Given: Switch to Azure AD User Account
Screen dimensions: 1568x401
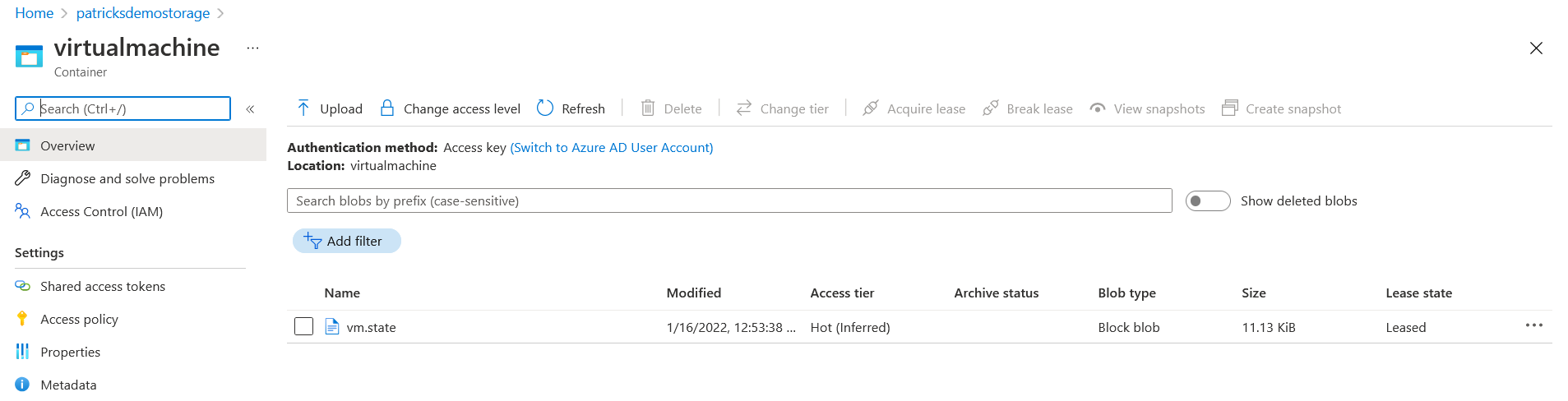Looking at the screenshot, I should coord(612,148).
